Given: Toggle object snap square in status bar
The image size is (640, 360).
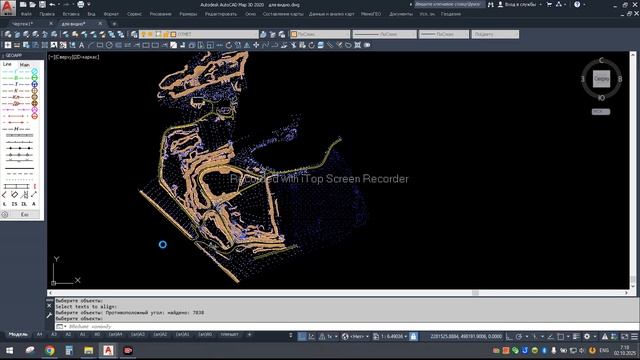Looking at the screenshot, I should point(561,337).
